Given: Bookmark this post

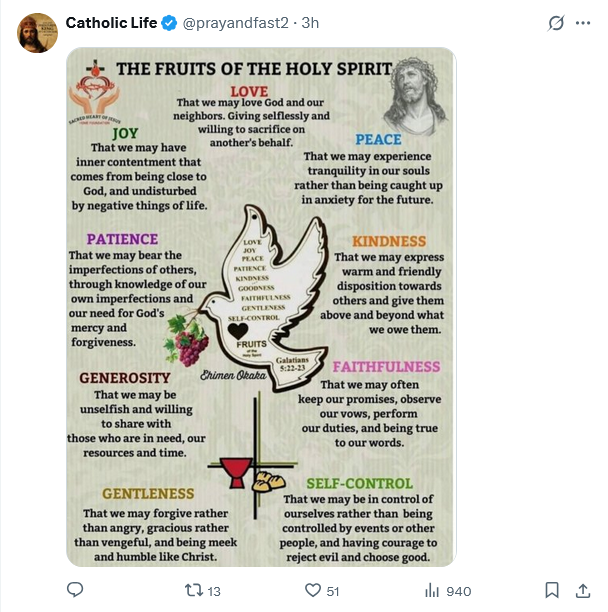Looking at the screenshot, I should [x=551, y=590].
